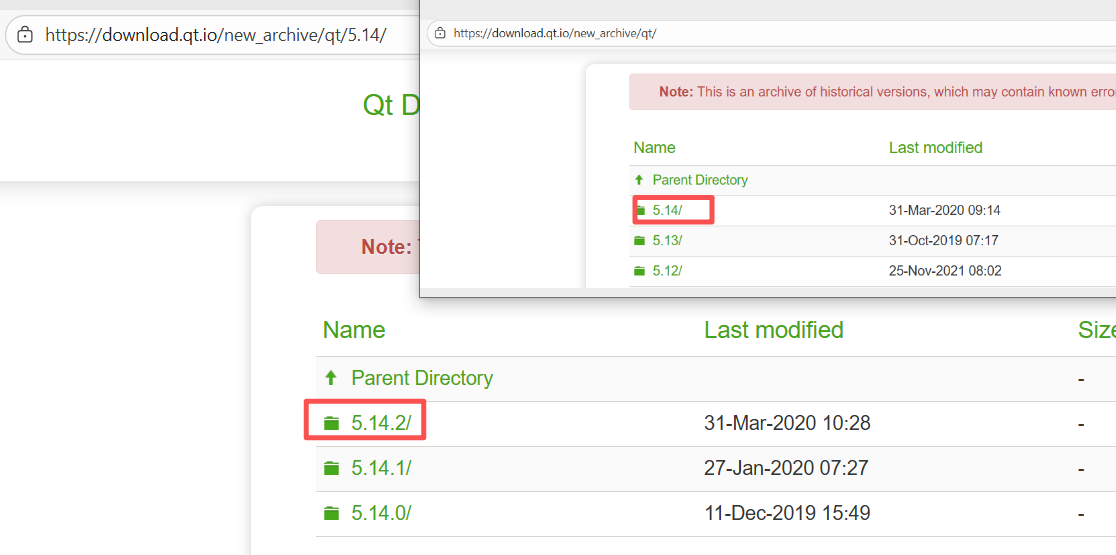Viewport: 1116px width, 555px height.
Task: Sort by Last modified in front window
Action: click(x=935, y=147)
